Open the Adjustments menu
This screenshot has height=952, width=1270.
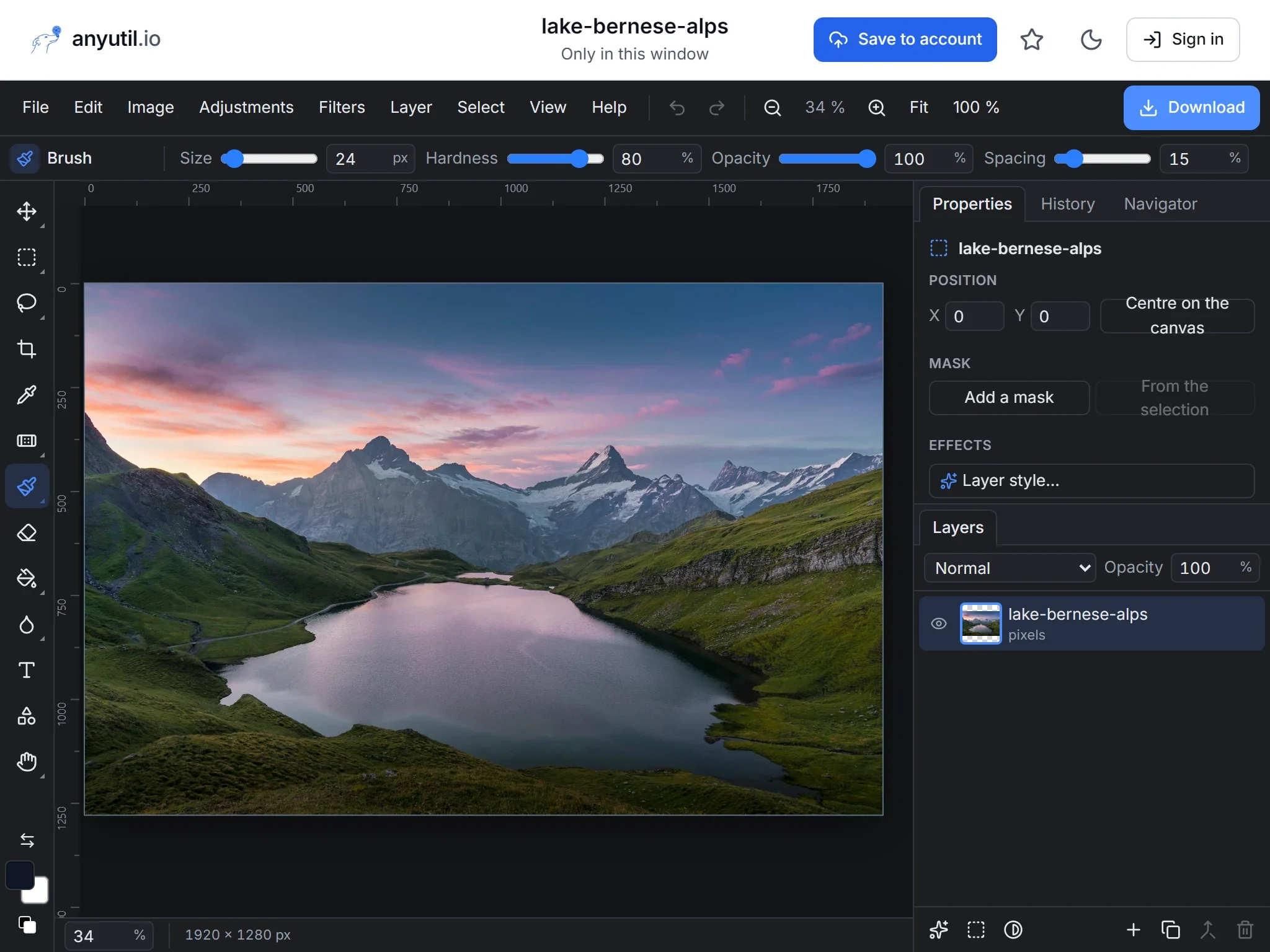click(246, 108)
